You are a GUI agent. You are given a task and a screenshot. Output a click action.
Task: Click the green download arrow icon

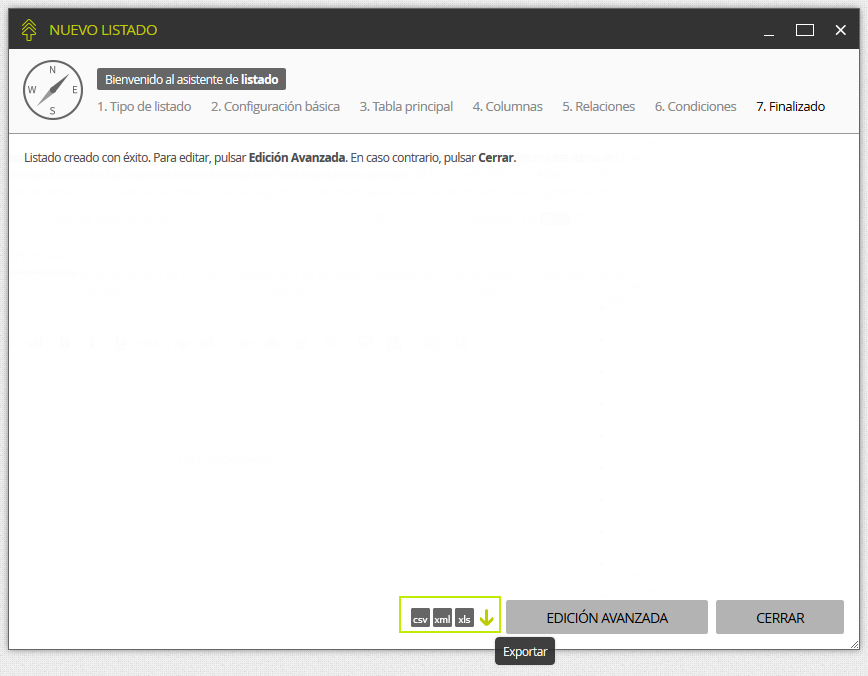tap(487, 617)
